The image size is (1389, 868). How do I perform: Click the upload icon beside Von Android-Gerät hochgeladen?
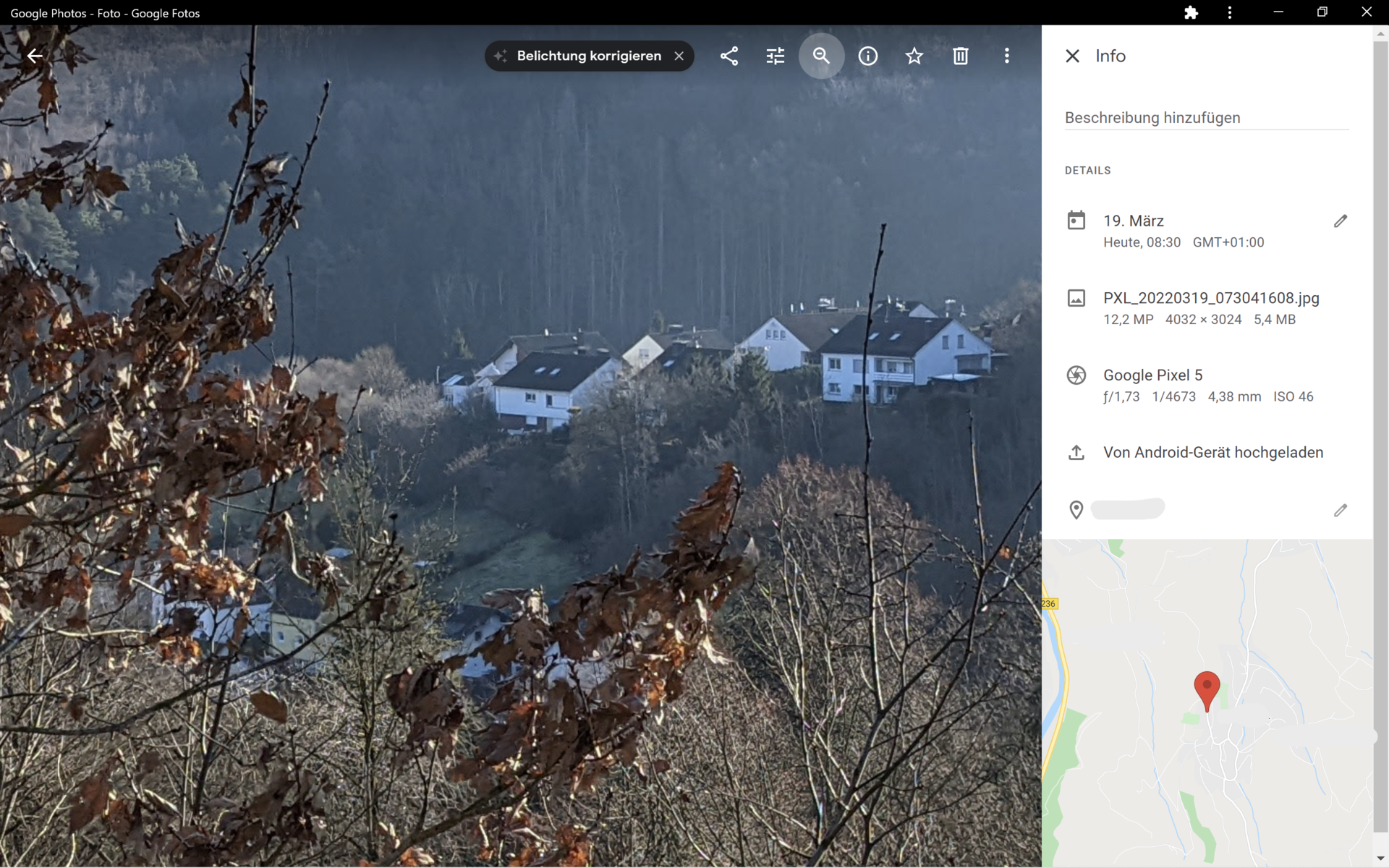click(x=1076, y=452)
